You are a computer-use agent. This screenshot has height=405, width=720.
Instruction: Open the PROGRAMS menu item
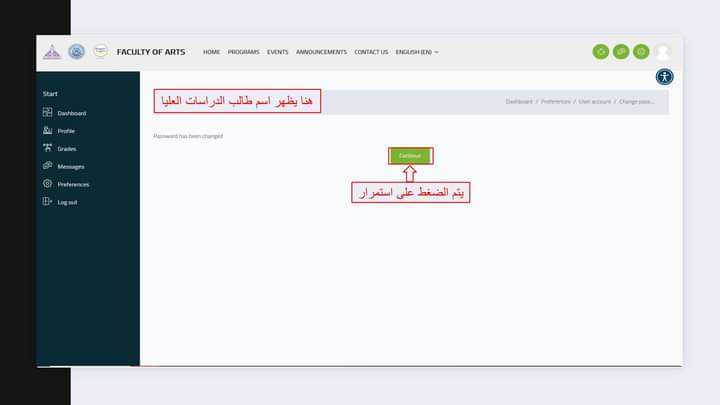(x=243, y=52)
